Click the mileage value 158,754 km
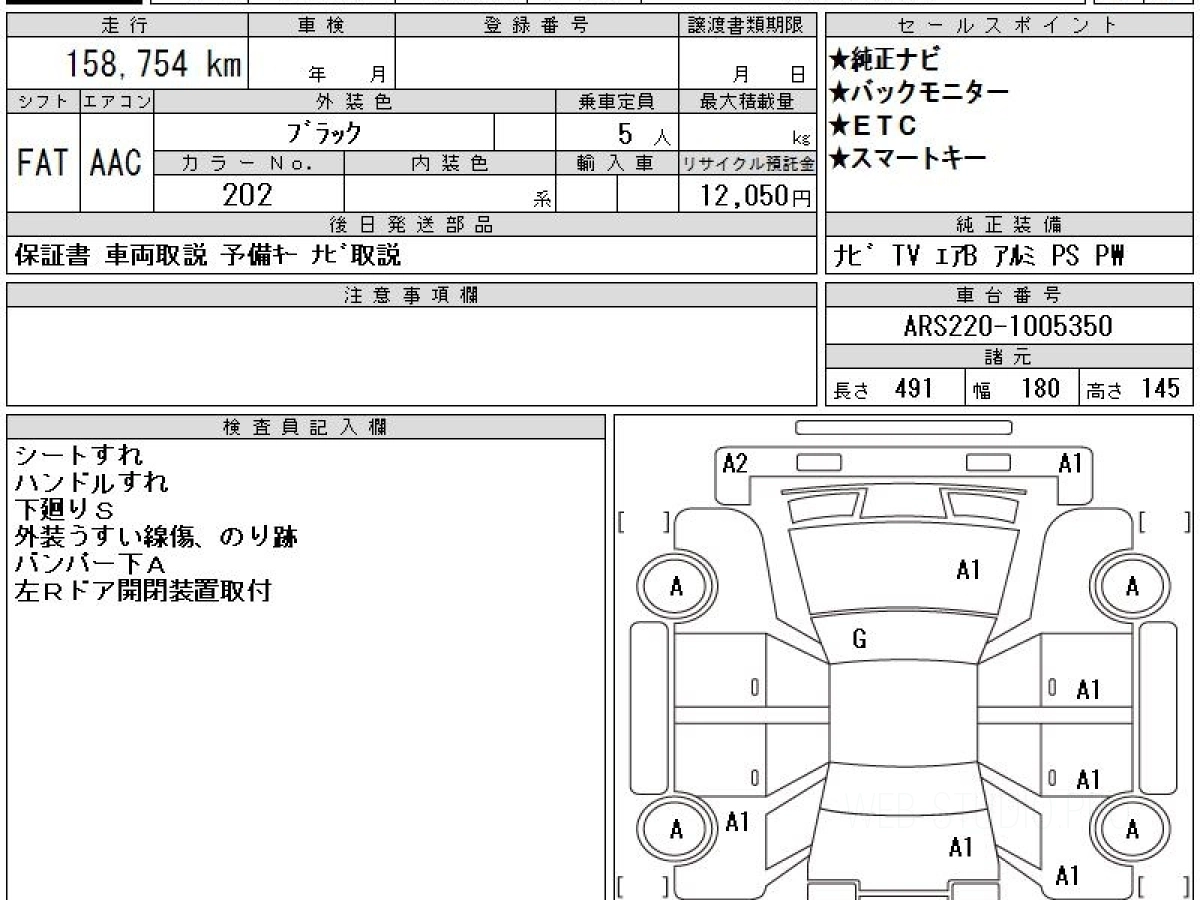Viewport: 1200px width, 900px height. [x=153, y=65]
